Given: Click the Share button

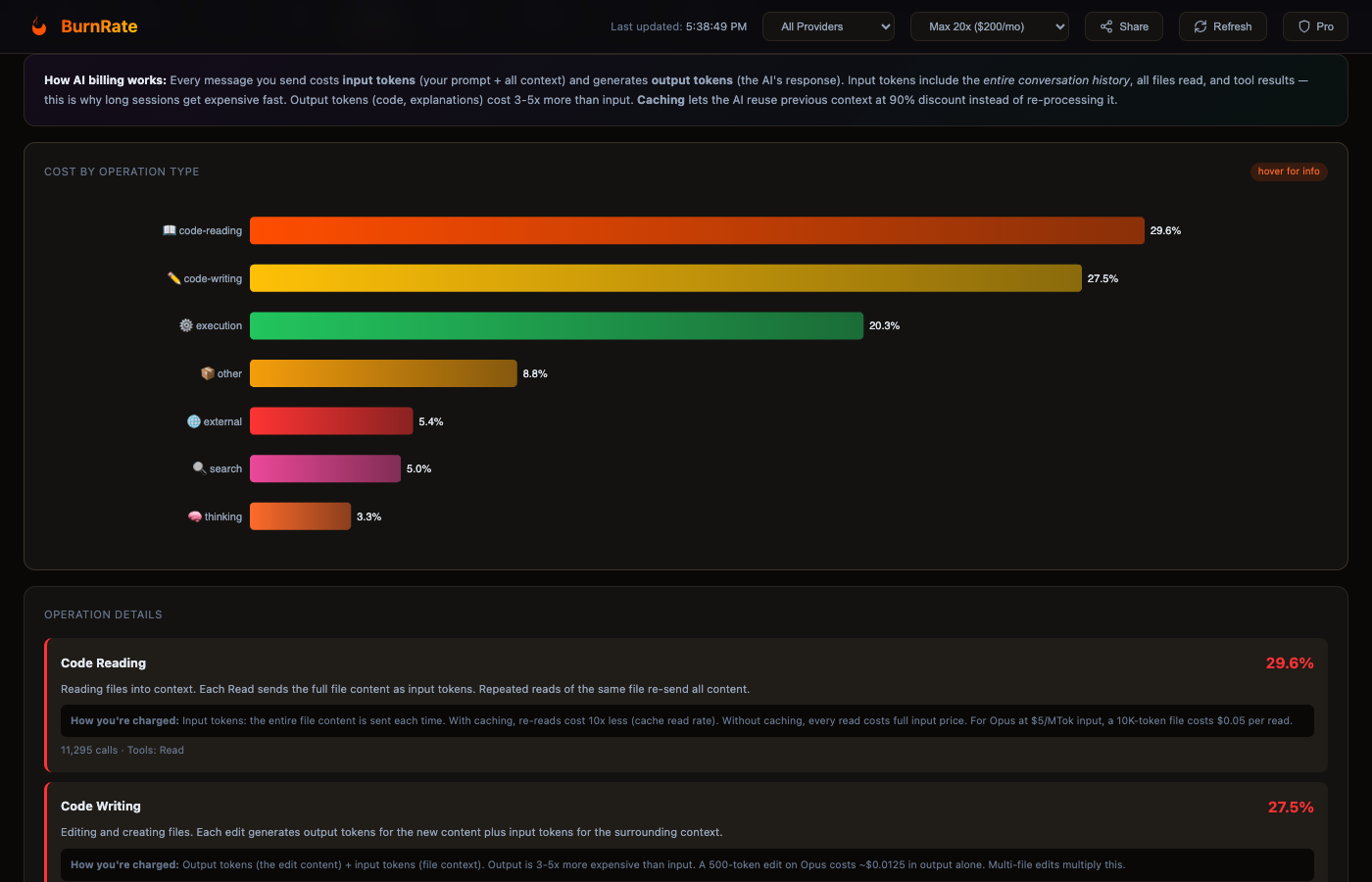Looking at the screenshot, I should pyautogui.click(x=1123, y=25).
